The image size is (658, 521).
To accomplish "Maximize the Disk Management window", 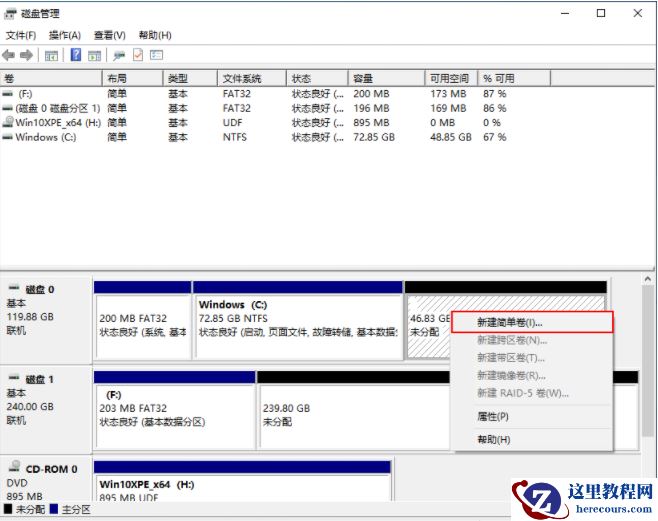I will [x=601, y=13].
